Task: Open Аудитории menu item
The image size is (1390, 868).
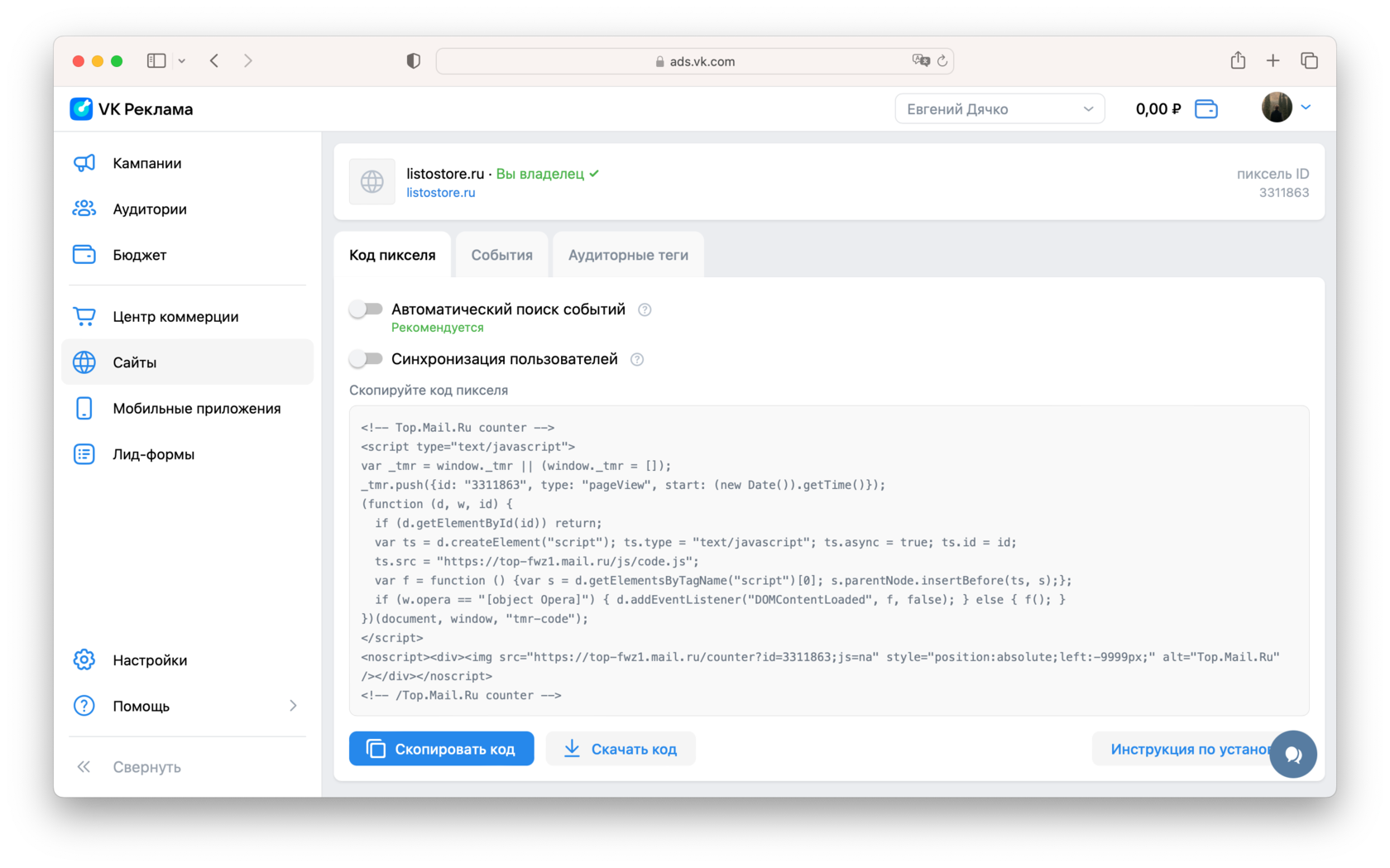Action: coord(188,209)
